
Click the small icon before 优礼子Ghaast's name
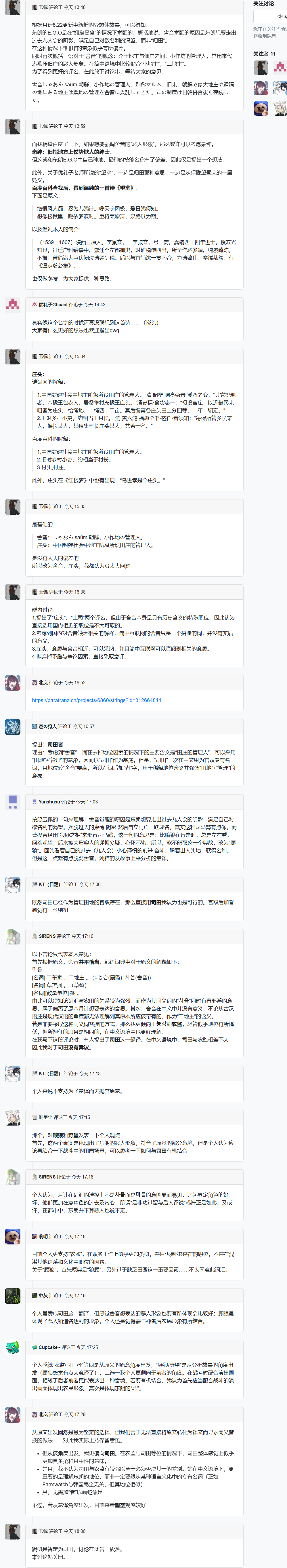pyautogui.click(x=35, y=304)
